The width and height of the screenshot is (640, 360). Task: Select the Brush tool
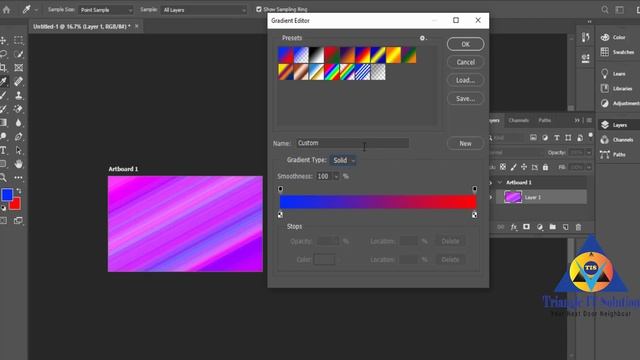click(3, 95)
